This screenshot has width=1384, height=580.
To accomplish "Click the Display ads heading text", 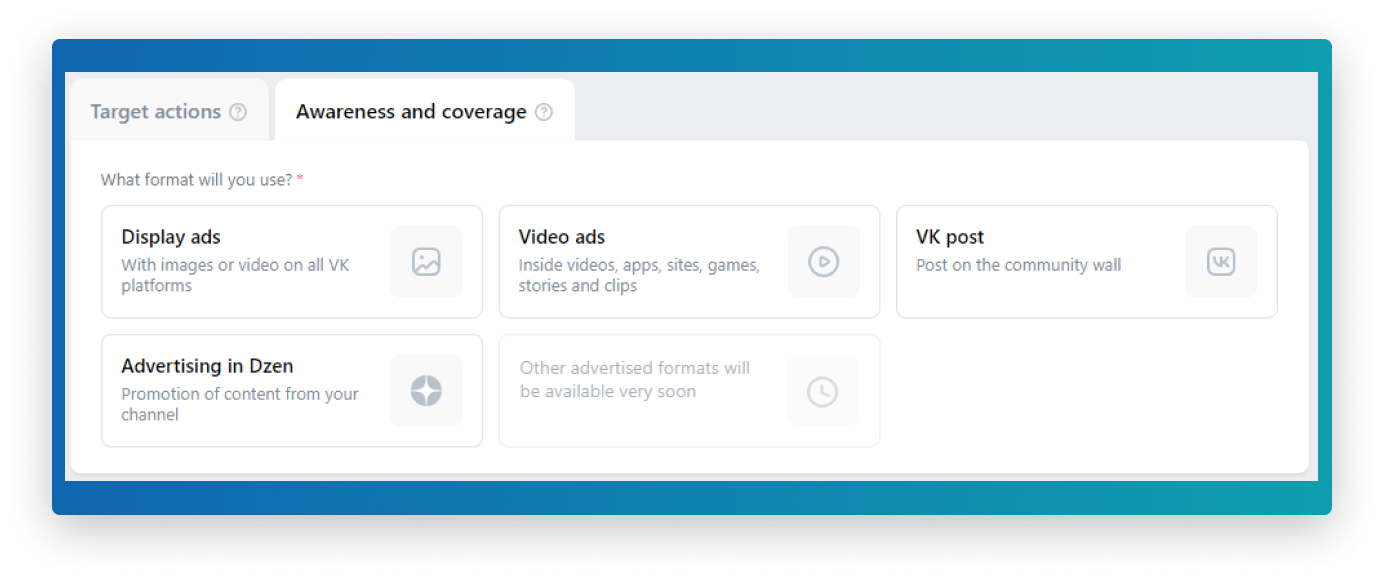I will pyautogui.click(x=171, y=237).
